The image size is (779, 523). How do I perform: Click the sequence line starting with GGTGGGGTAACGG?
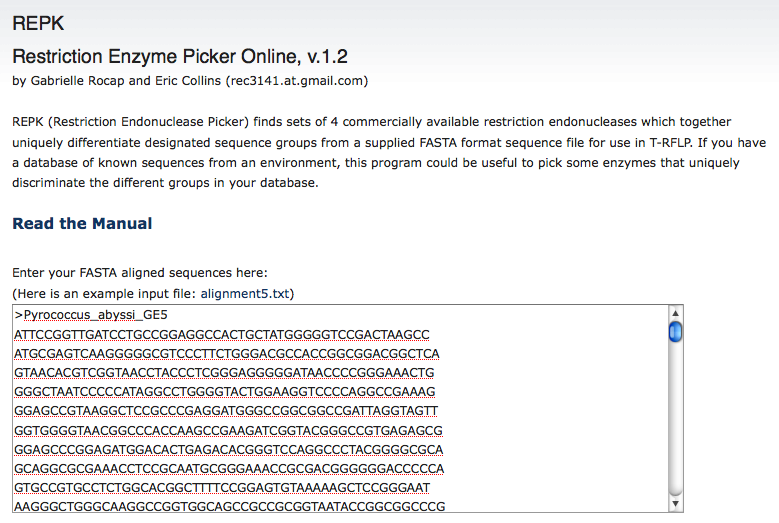pos(228,431)
